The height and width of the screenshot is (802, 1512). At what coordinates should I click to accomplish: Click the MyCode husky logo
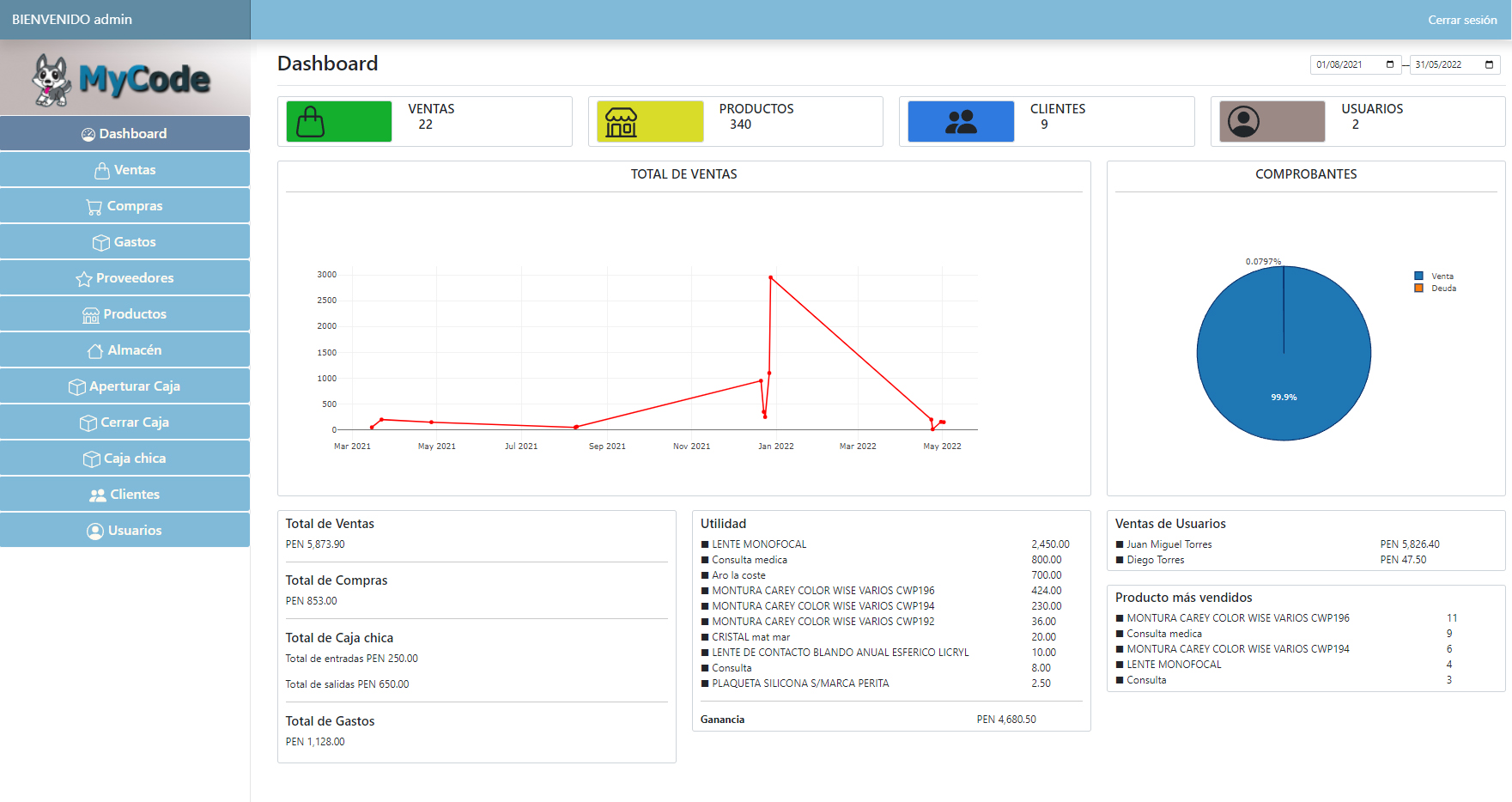coord(121,80)
